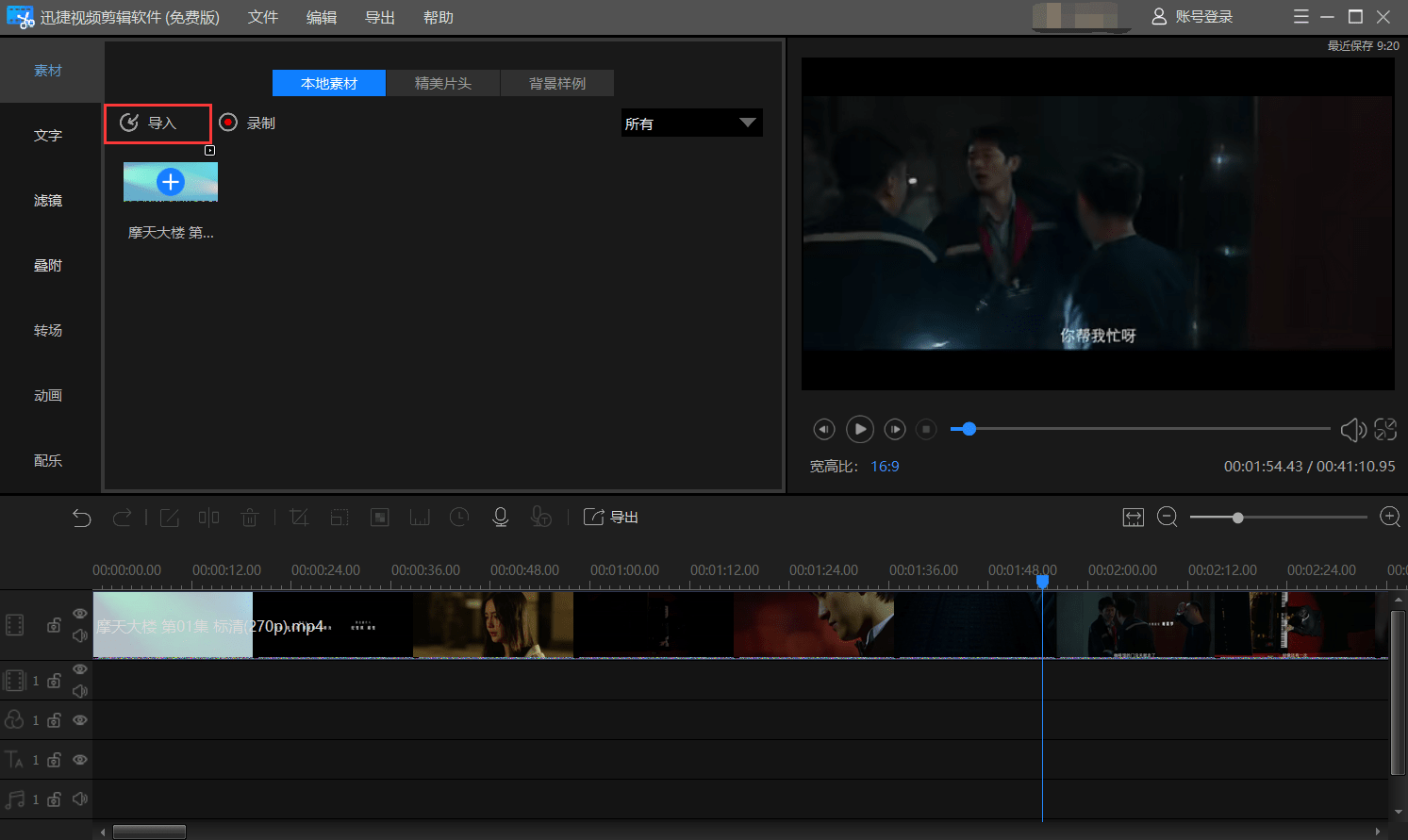The width and height of the screenshot is (1408, 840).
Task: Toggle visibility of the filter track
Action: (80, 720)
